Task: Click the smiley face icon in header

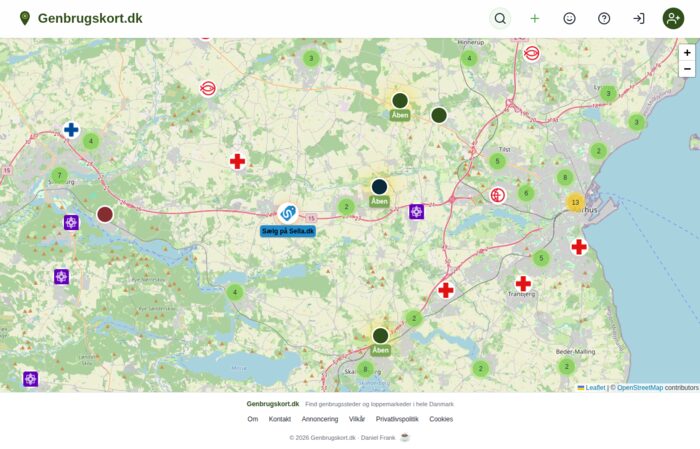Action: tap(569, 18)
